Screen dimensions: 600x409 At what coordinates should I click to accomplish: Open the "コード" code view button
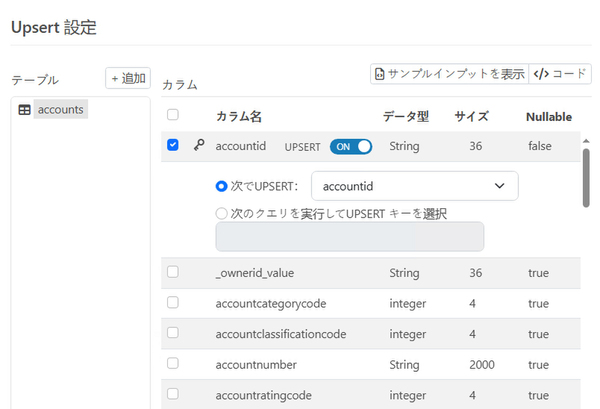(x=560, y=74)
